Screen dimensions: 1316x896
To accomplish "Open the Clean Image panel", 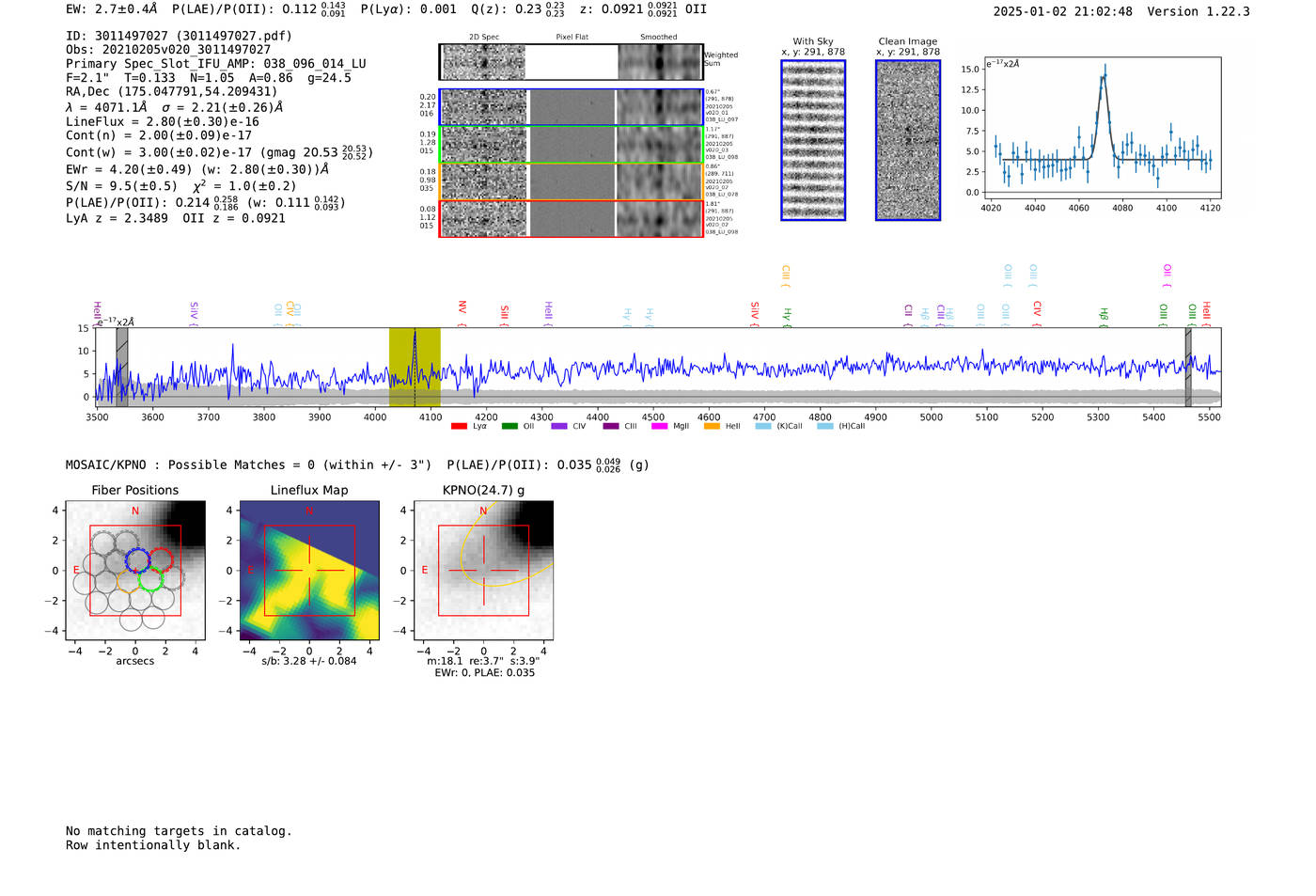I will (908, 140).
